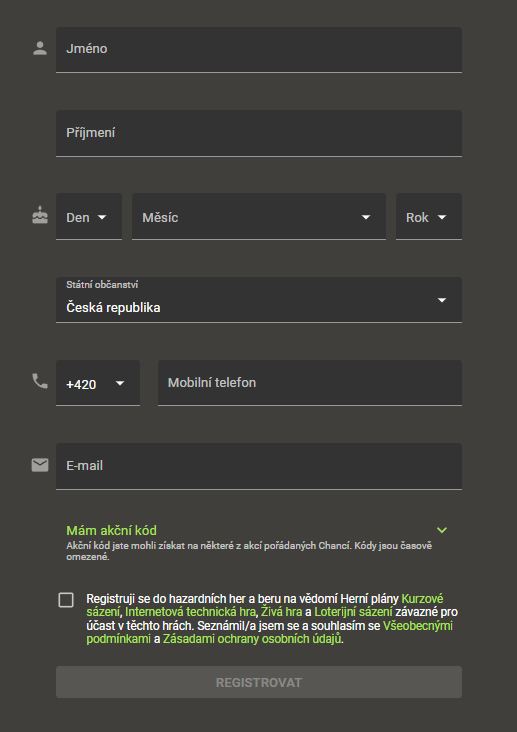The image size is (517, 732).
Task: Click the birthday cake icon
Action: pos(40,215)
